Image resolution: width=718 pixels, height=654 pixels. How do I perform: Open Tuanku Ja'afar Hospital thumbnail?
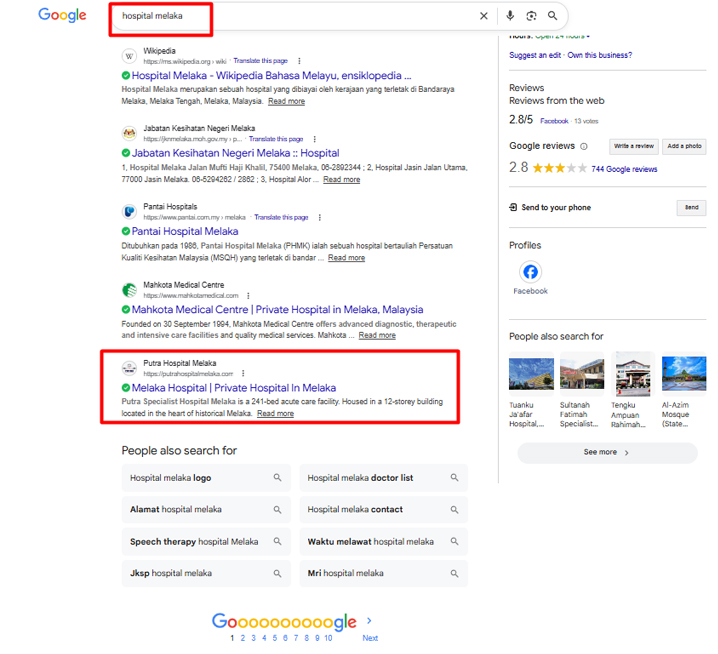point(531,374)
